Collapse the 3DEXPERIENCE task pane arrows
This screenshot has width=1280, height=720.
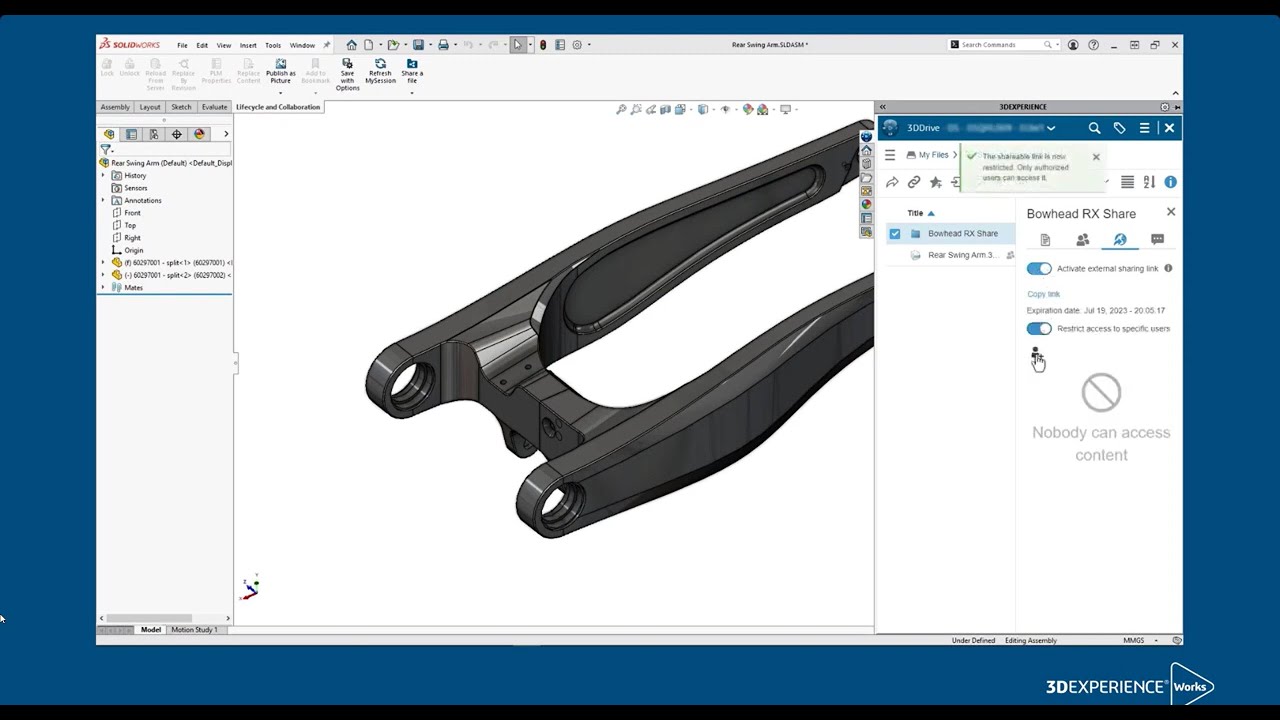[882, 107]
